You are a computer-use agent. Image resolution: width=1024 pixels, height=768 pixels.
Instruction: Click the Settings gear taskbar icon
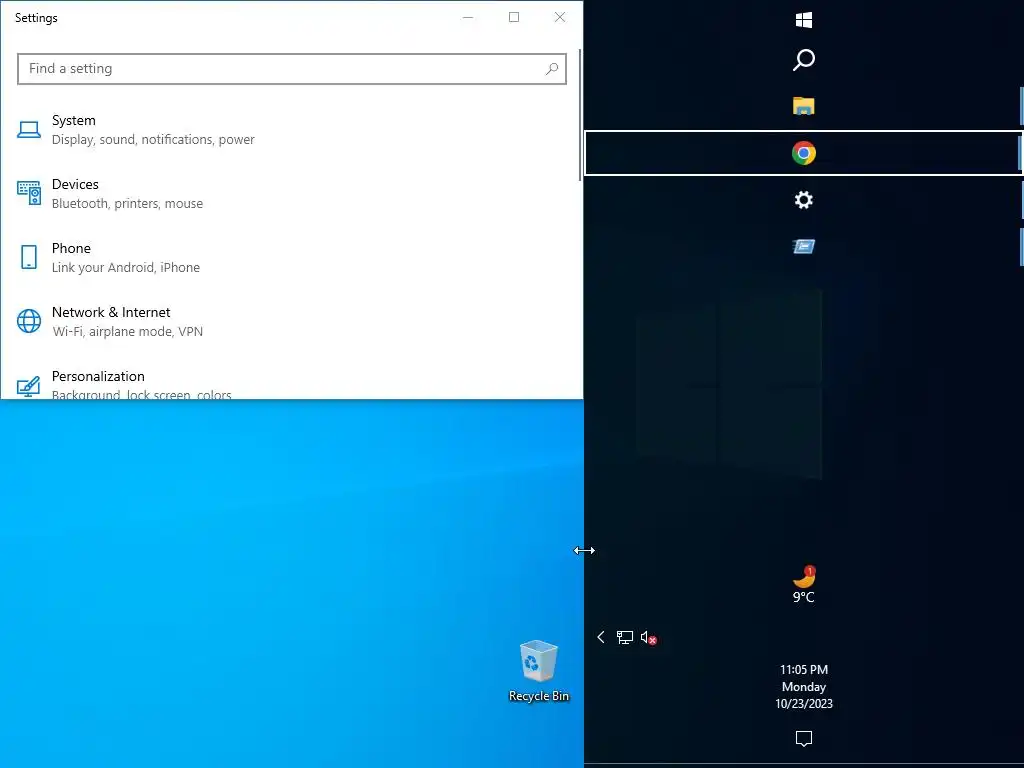pos(804,200)
